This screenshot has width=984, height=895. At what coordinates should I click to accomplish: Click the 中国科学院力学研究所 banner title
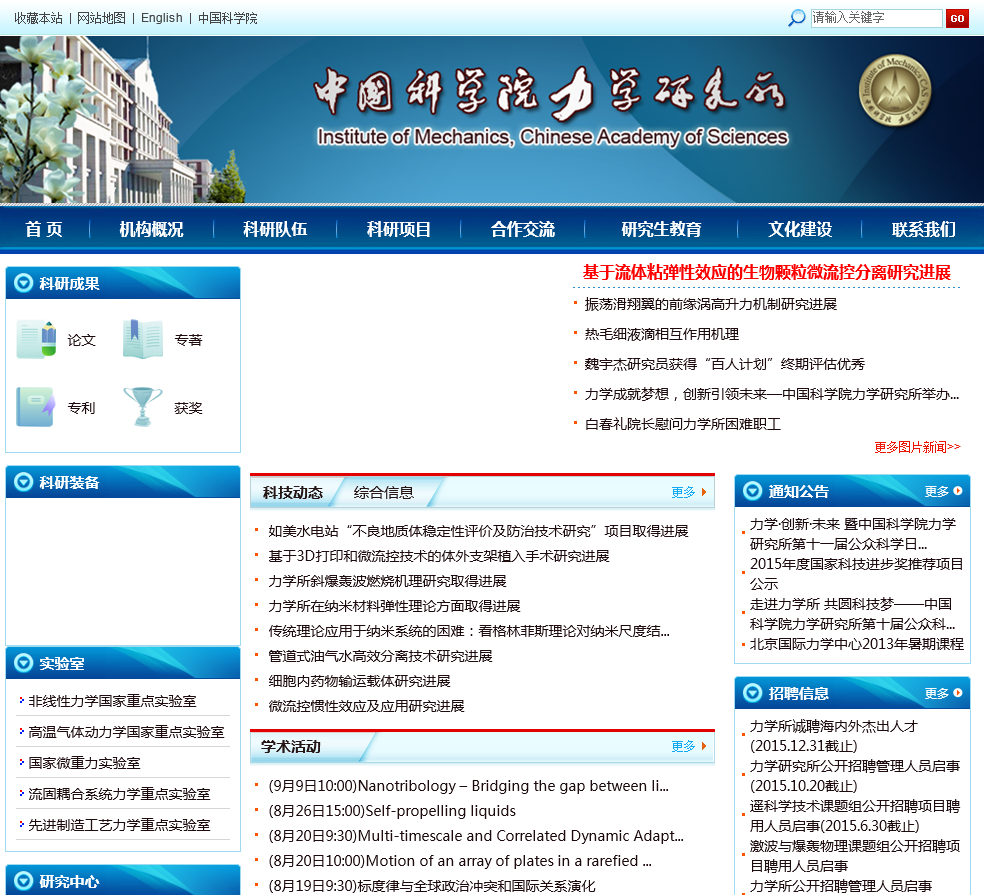point(550,93)
